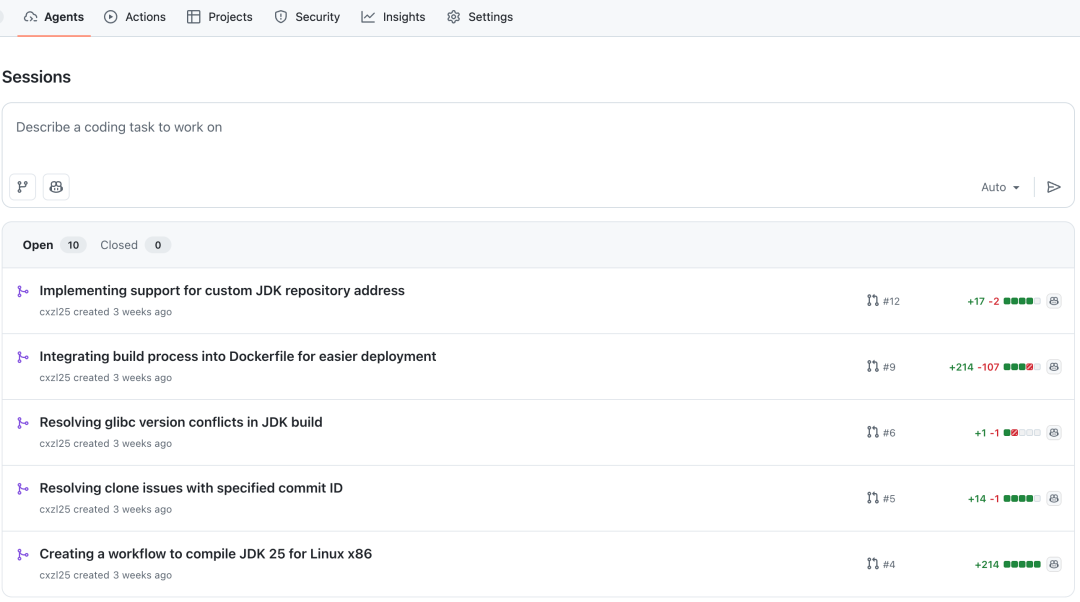Click the Open count badge 10
Screen dimensions: 1080x602
point(73,245)
